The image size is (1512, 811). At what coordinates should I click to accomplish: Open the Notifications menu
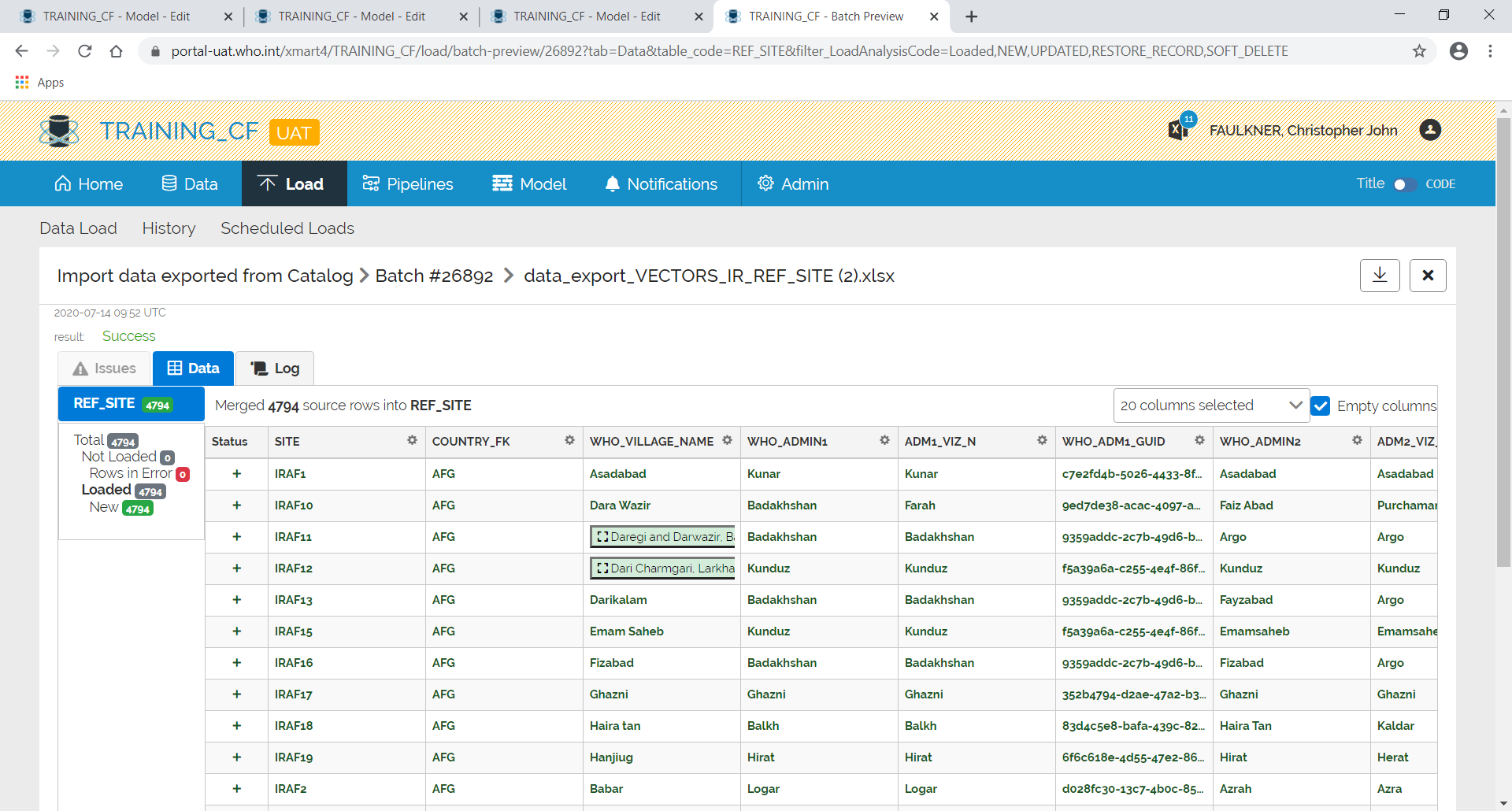point(661,184)
